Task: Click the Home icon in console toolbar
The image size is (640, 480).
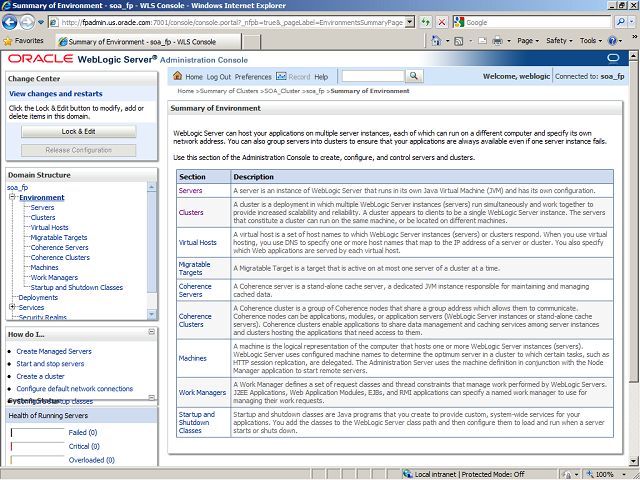Action: click(178, 77)
